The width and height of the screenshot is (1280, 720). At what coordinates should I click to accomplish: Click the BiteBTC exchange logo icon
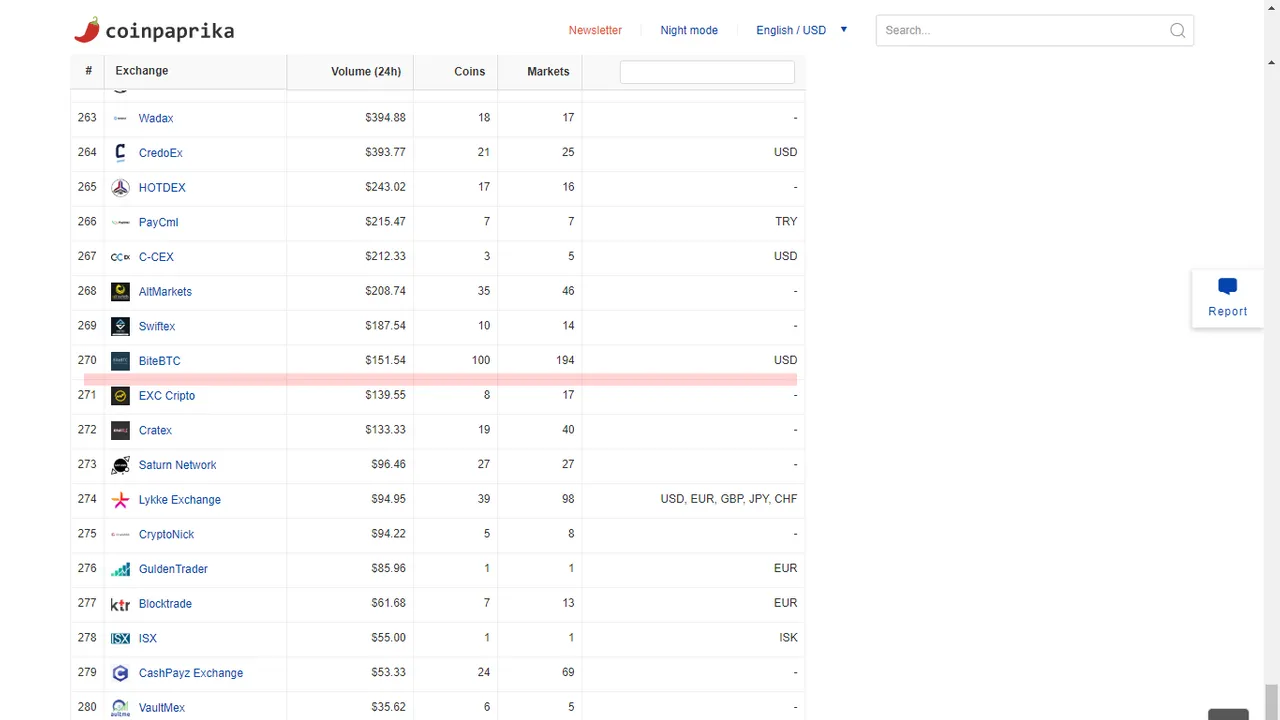pyautogui.click(x=120, y=361)
